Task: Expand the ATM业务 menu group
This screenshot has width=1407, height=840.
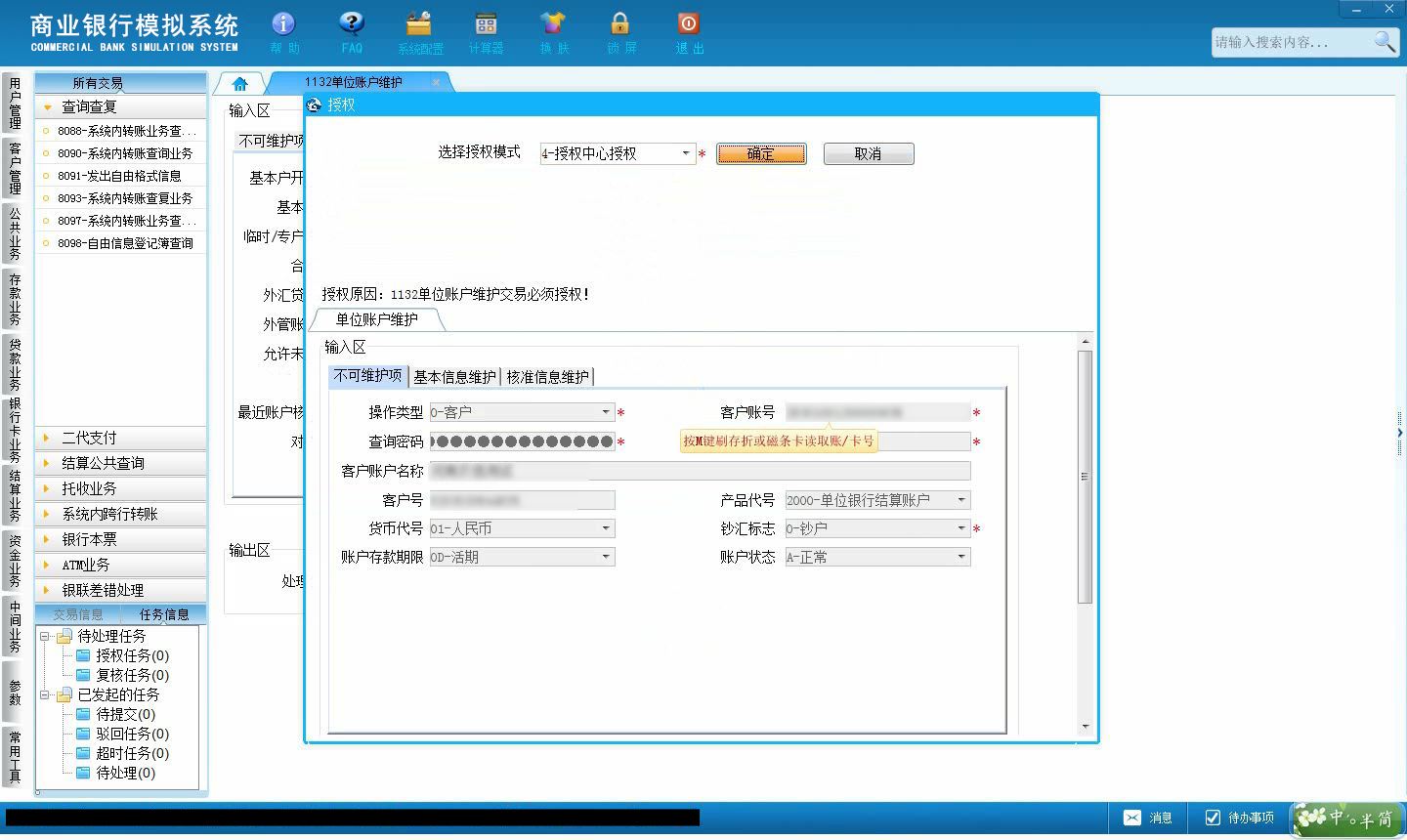Action: click(121, 565)
